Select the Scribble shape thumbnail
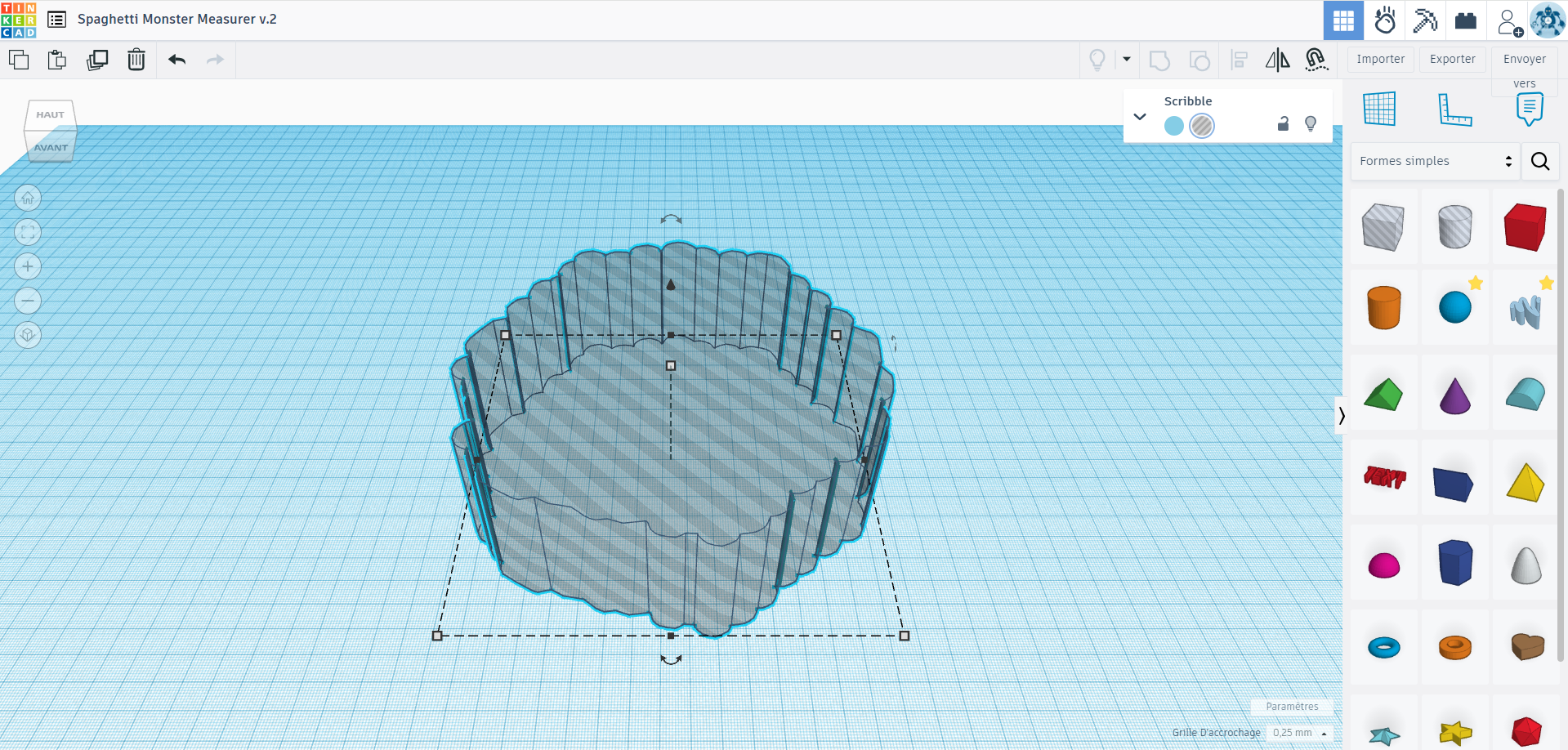Screen dimensions: 1568x750 coord(1525,310)
